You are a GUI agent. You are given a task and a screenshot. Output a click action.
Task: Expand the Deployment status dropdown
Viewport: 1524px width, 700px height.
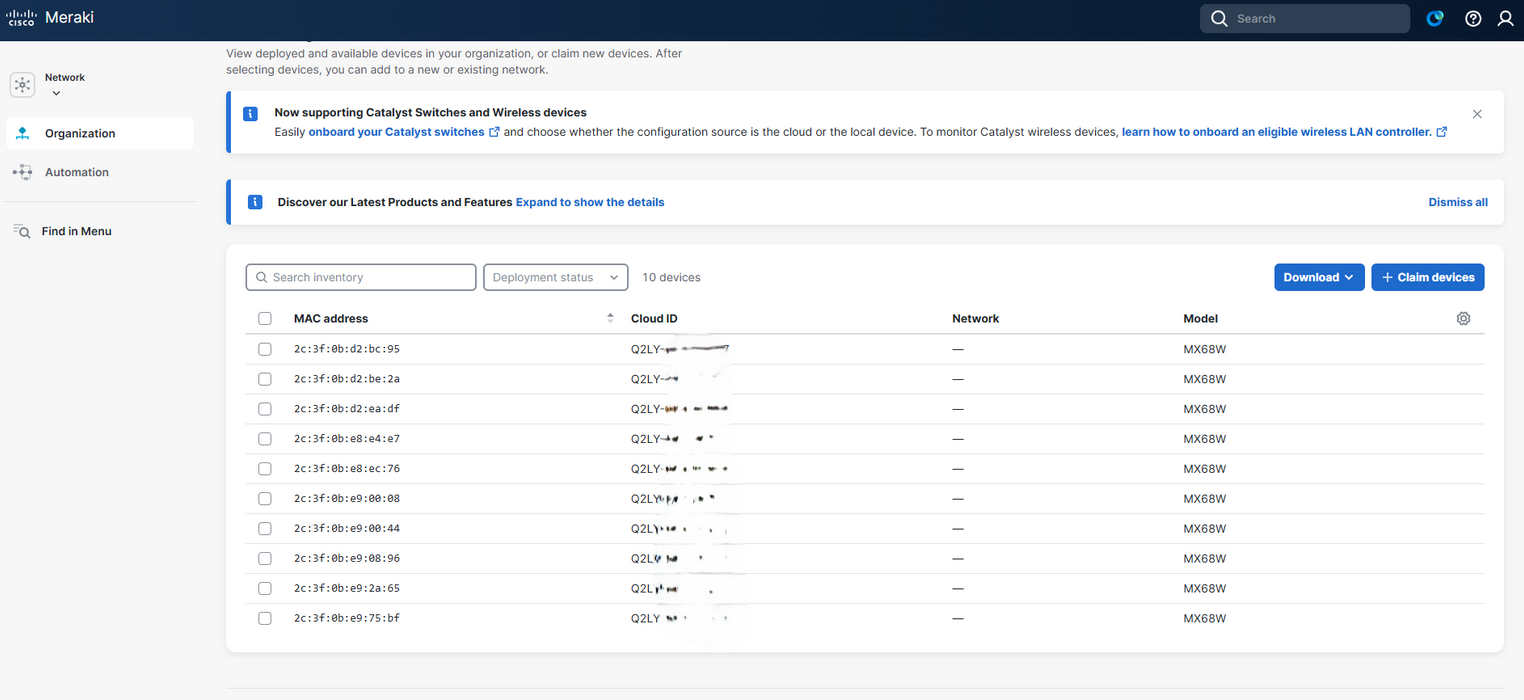555,277
